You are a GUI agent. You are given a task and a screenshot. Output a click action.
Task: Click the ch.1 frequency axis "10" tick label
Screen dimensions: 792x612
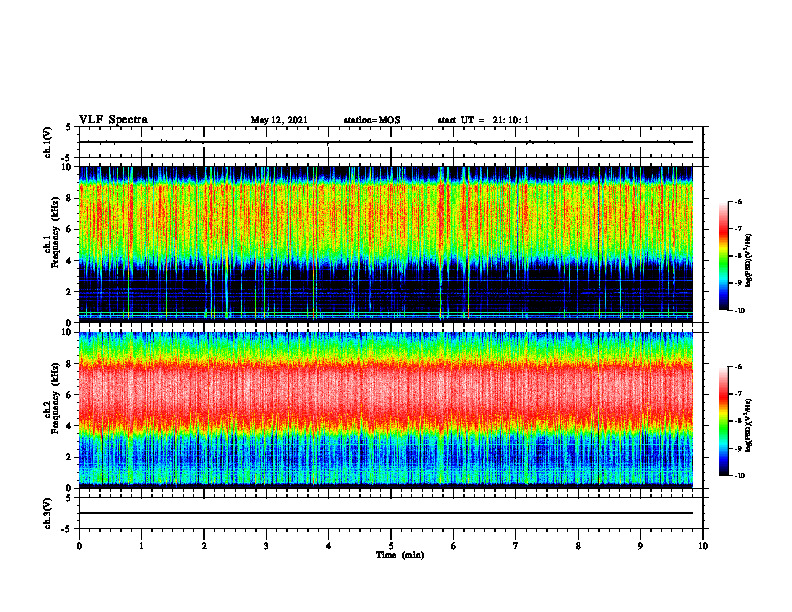click(67, 167)
